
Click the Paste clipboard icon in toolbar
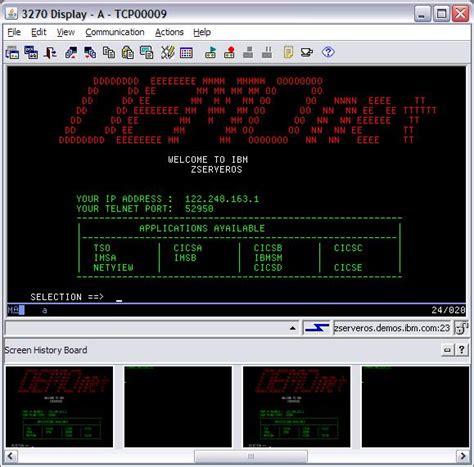[x=128, y=53]
